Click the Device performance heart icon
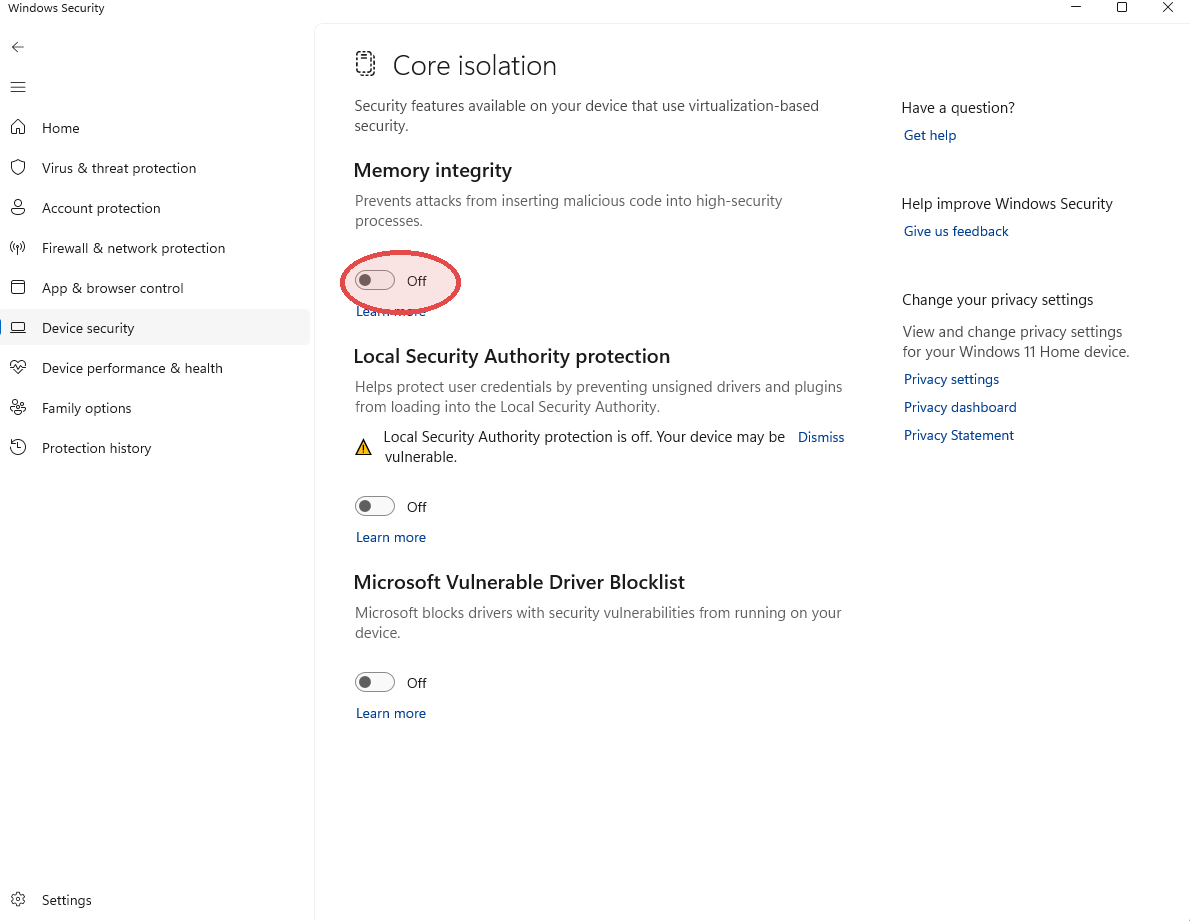 18,367
